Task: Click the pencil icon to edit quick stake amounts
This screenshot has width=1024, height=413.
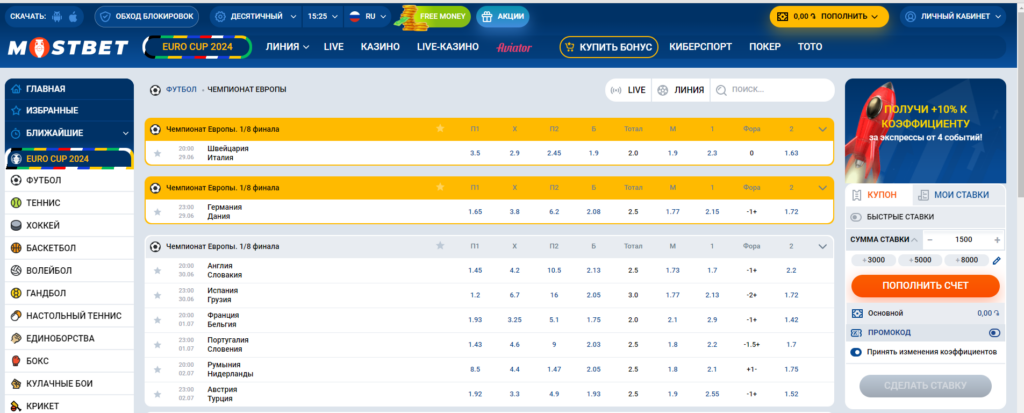Action: (x=997, y=260)
